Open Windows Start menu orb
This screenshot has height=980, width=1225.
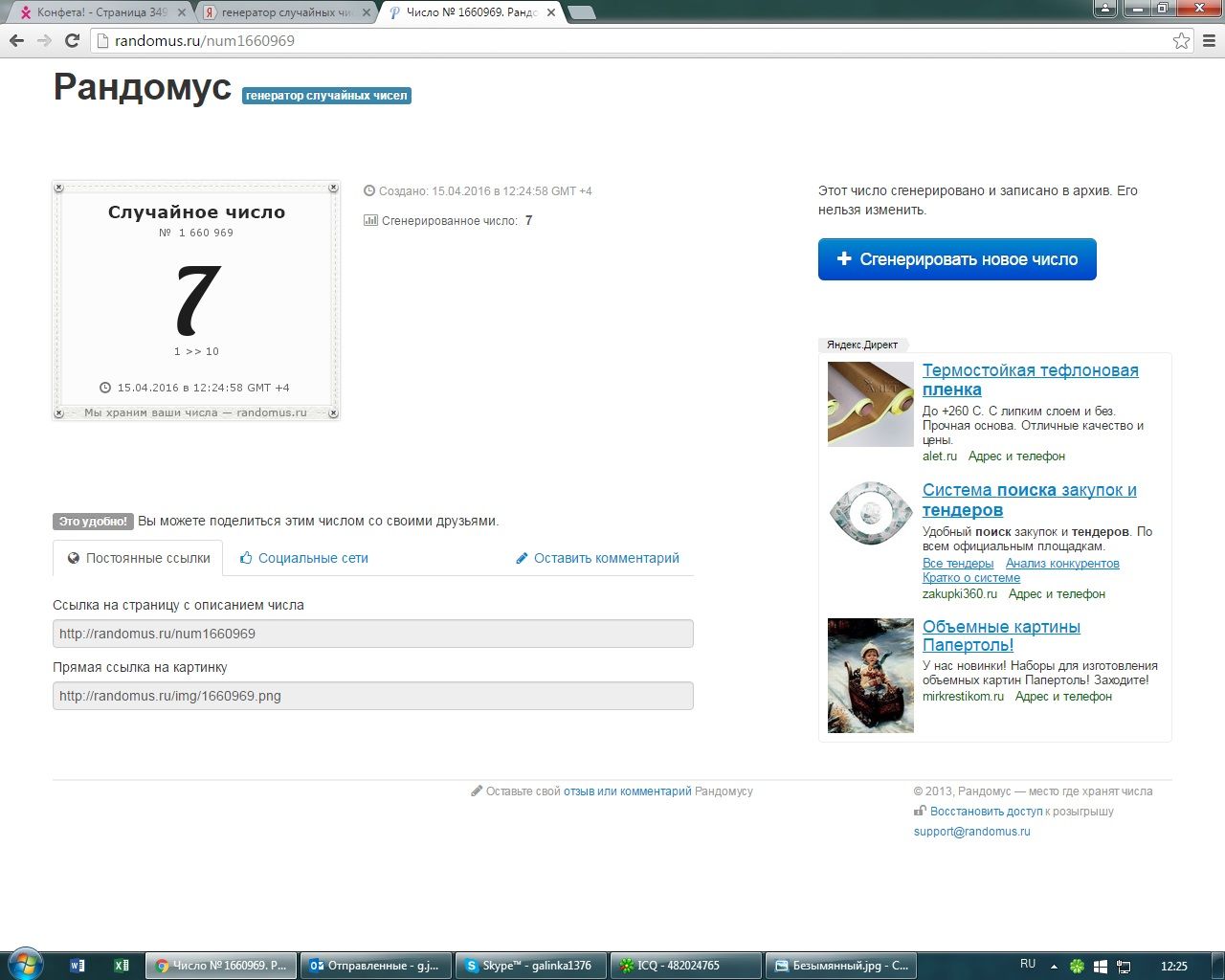coord(25,965)
